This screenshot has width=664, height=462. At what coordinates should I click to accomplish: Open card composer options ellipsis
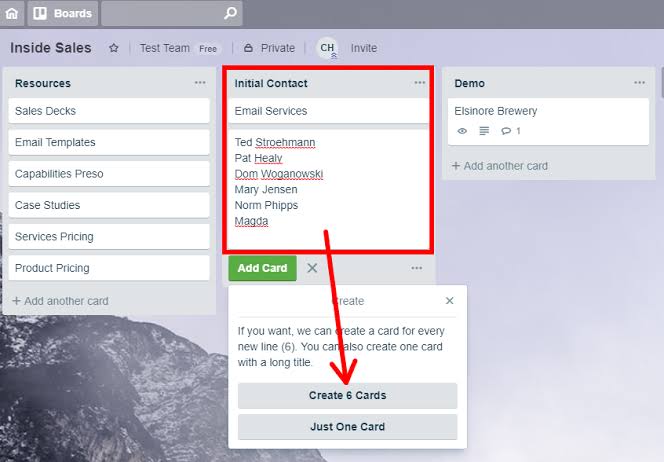pyautogui.click(x=417, y=268)
